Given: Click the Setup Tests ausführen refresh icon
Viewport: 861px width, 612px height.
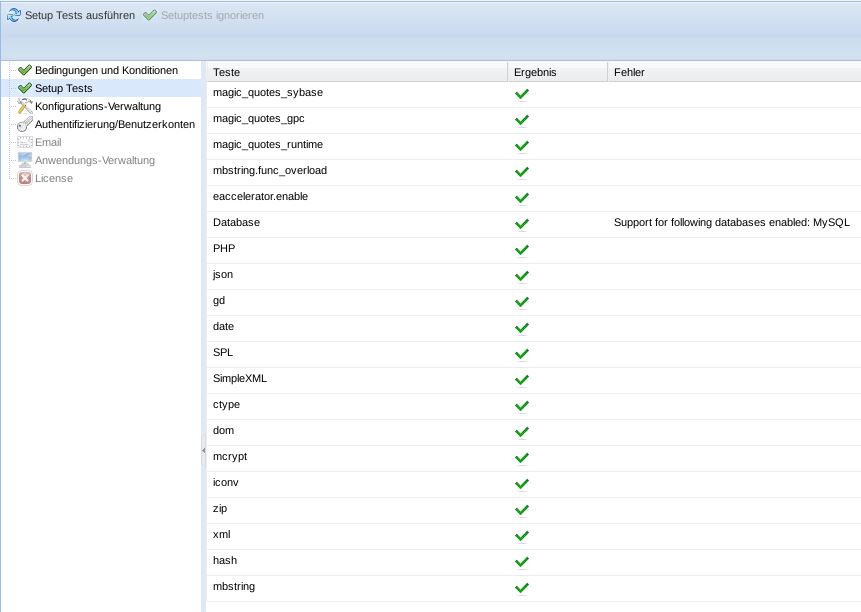Looking at the screenshot, I should [14, 15].
